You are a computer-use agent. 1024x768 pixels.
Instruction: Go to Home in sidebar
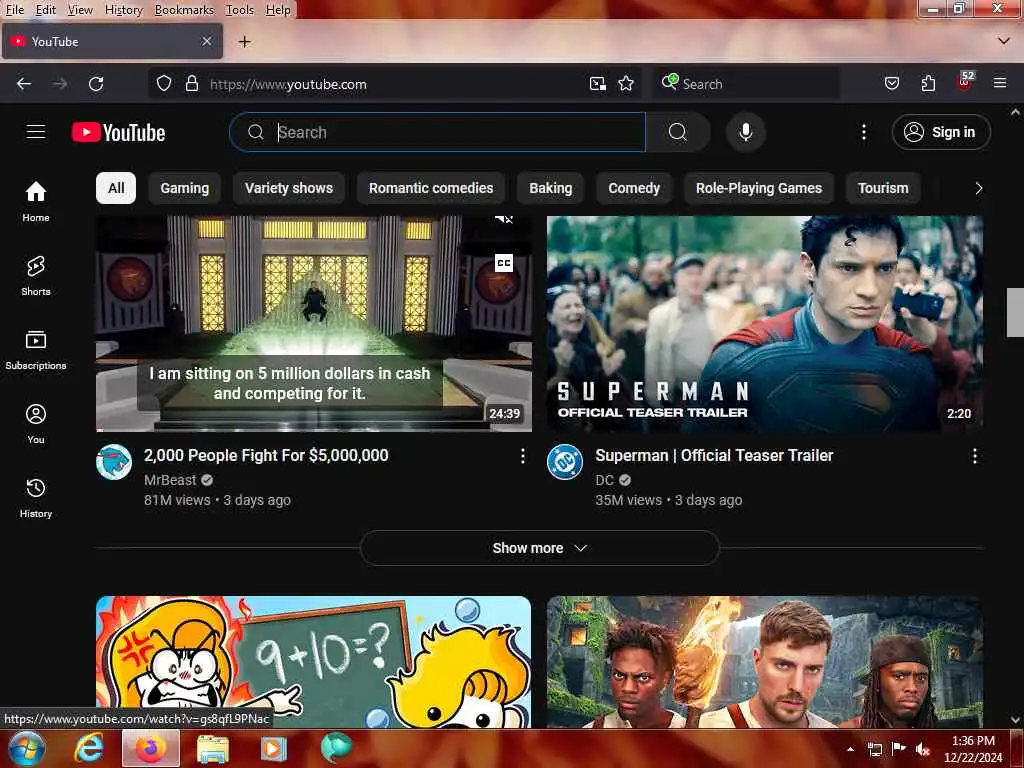point(36,202)
